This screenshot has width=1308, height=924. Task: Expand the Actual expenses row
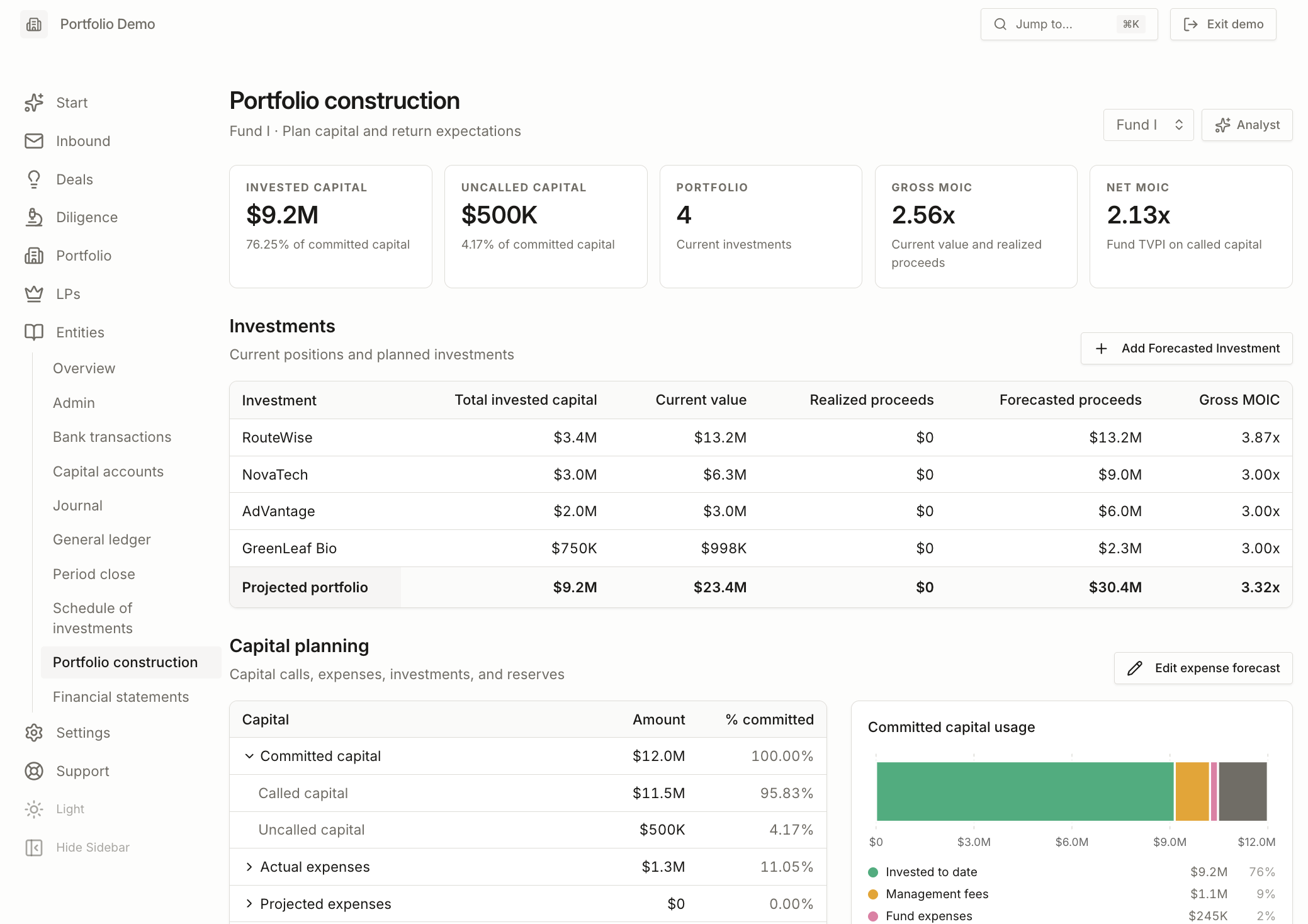(x=249, y=867)
